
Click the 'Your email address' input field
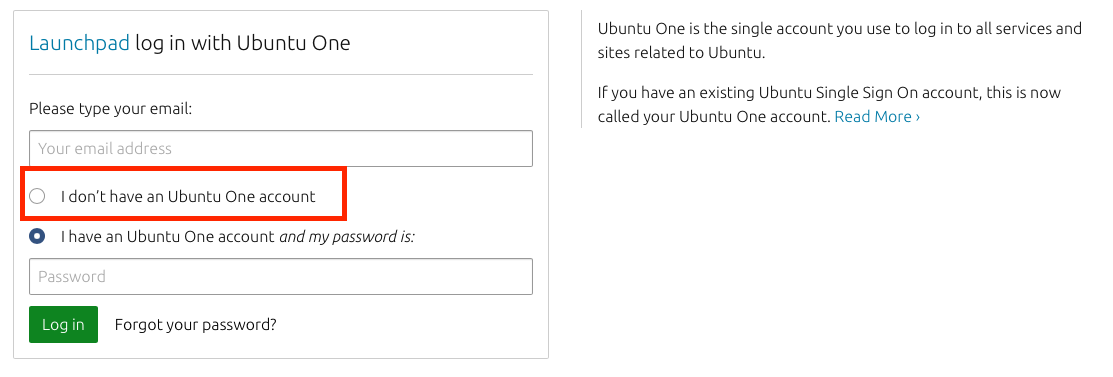tap(280, 148)
